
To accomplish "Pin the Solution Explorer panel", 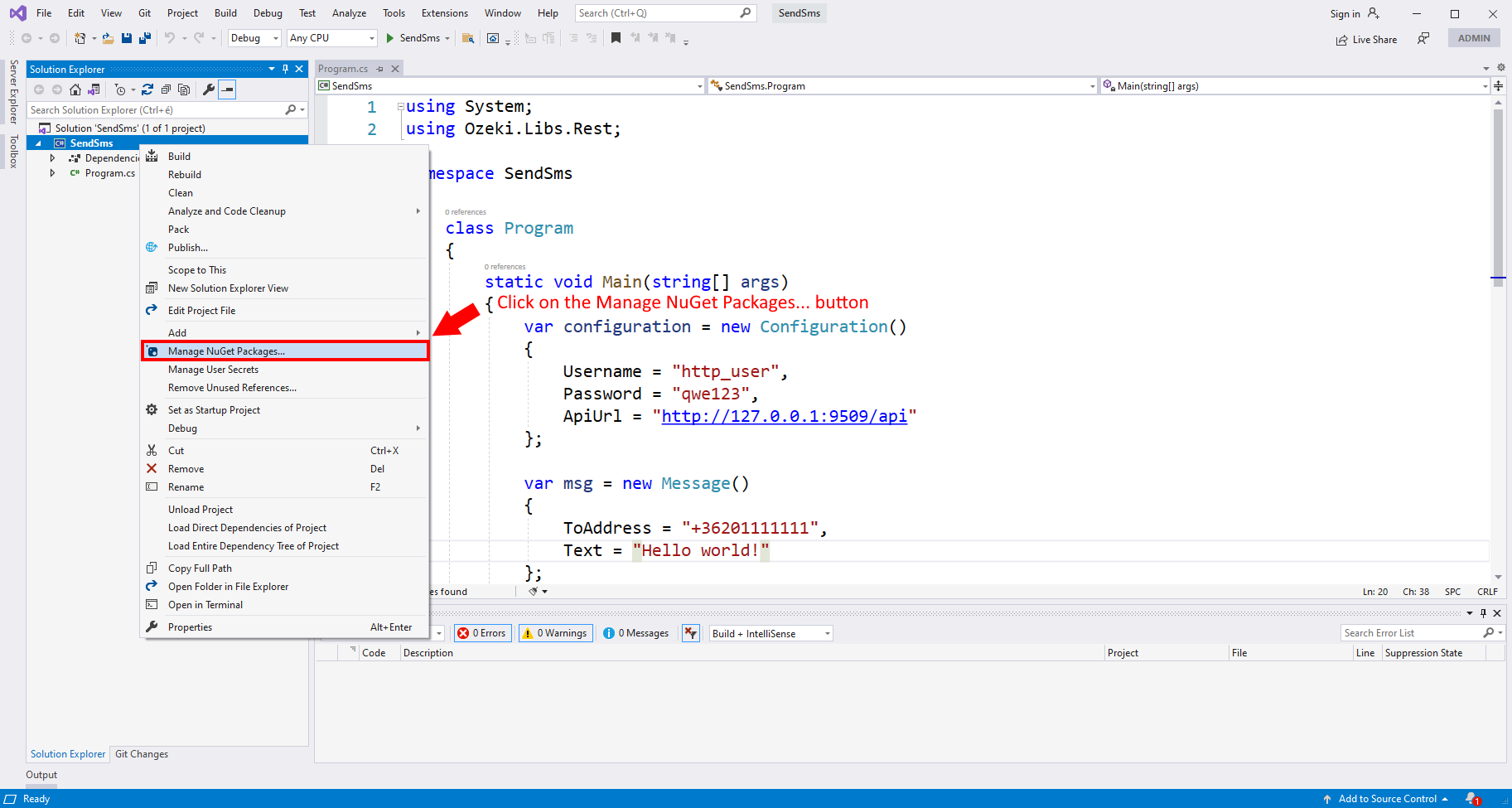I will (286, 69).
